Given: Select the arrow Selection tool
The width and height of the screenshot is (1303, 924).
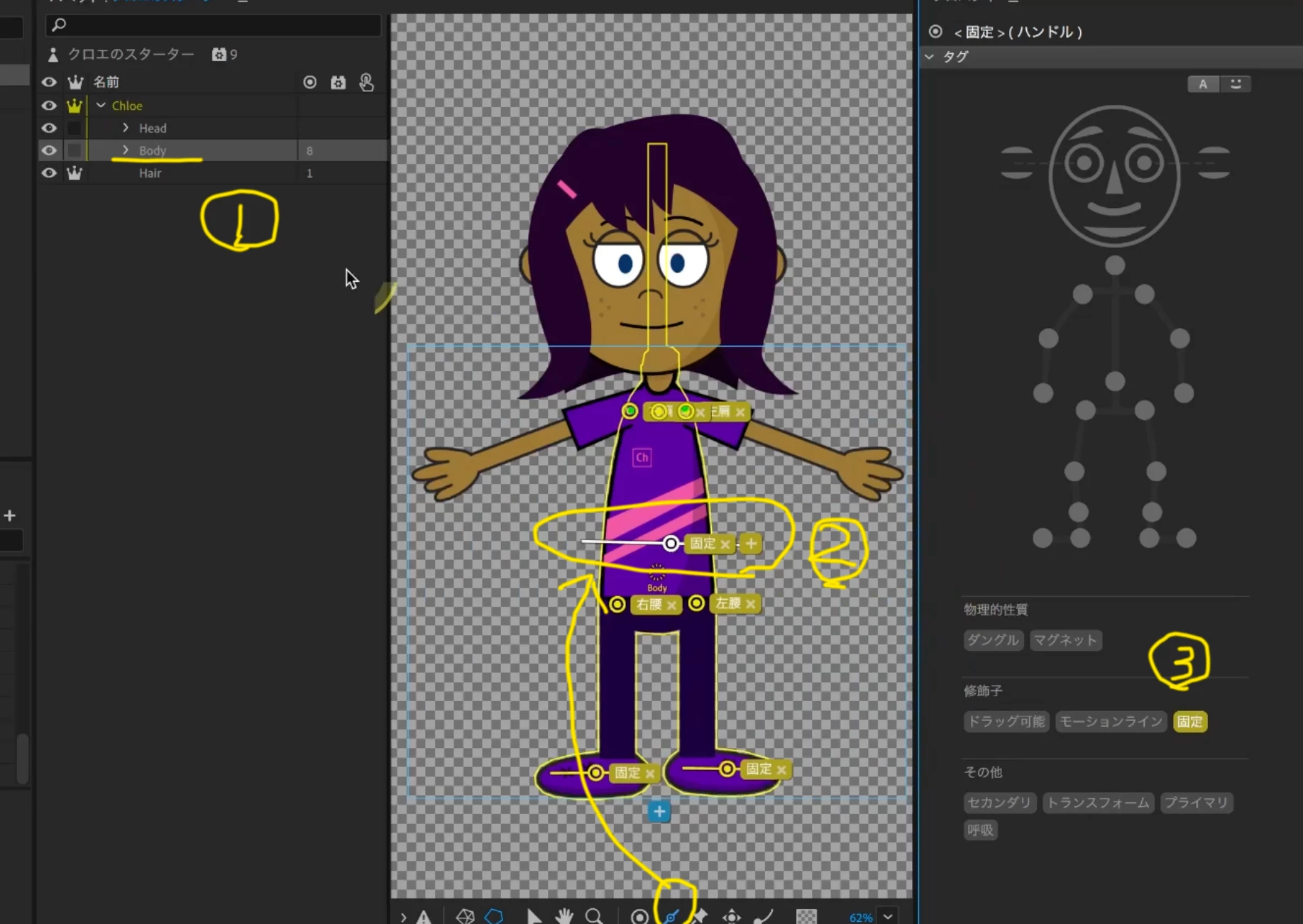Looking at the screenshot, I should pos(534,916).
